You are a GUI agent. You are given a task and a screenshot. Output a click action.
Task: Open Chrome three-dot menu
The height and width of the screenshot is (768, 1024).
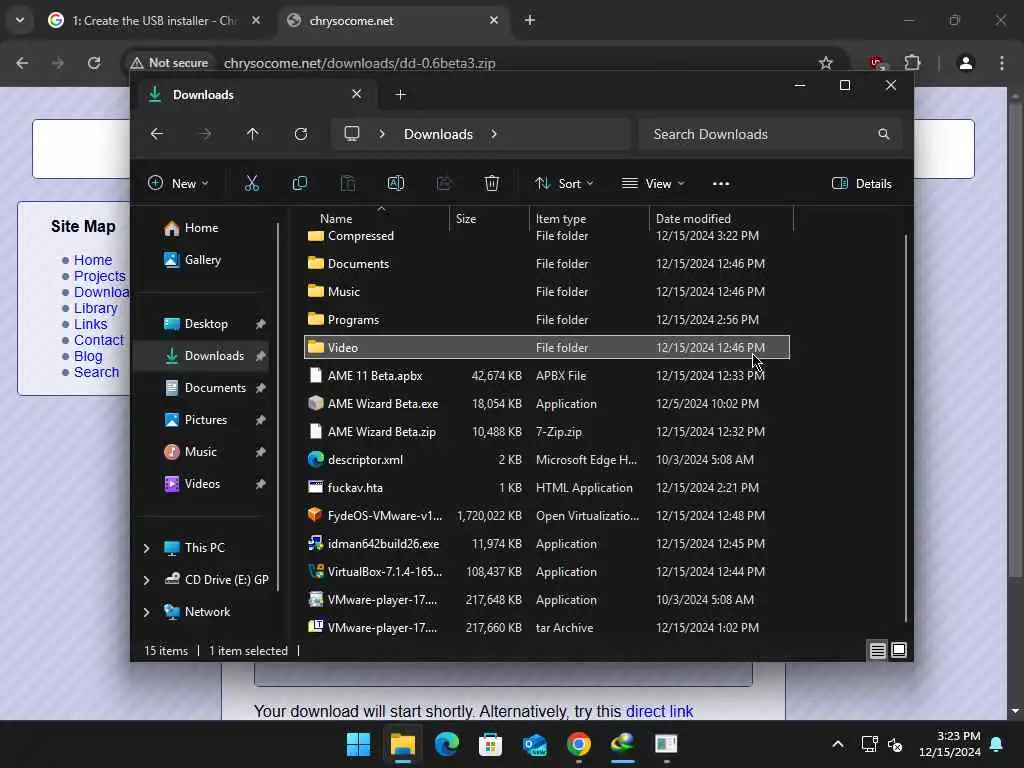pyautogui.click(x=1002, y=63)
